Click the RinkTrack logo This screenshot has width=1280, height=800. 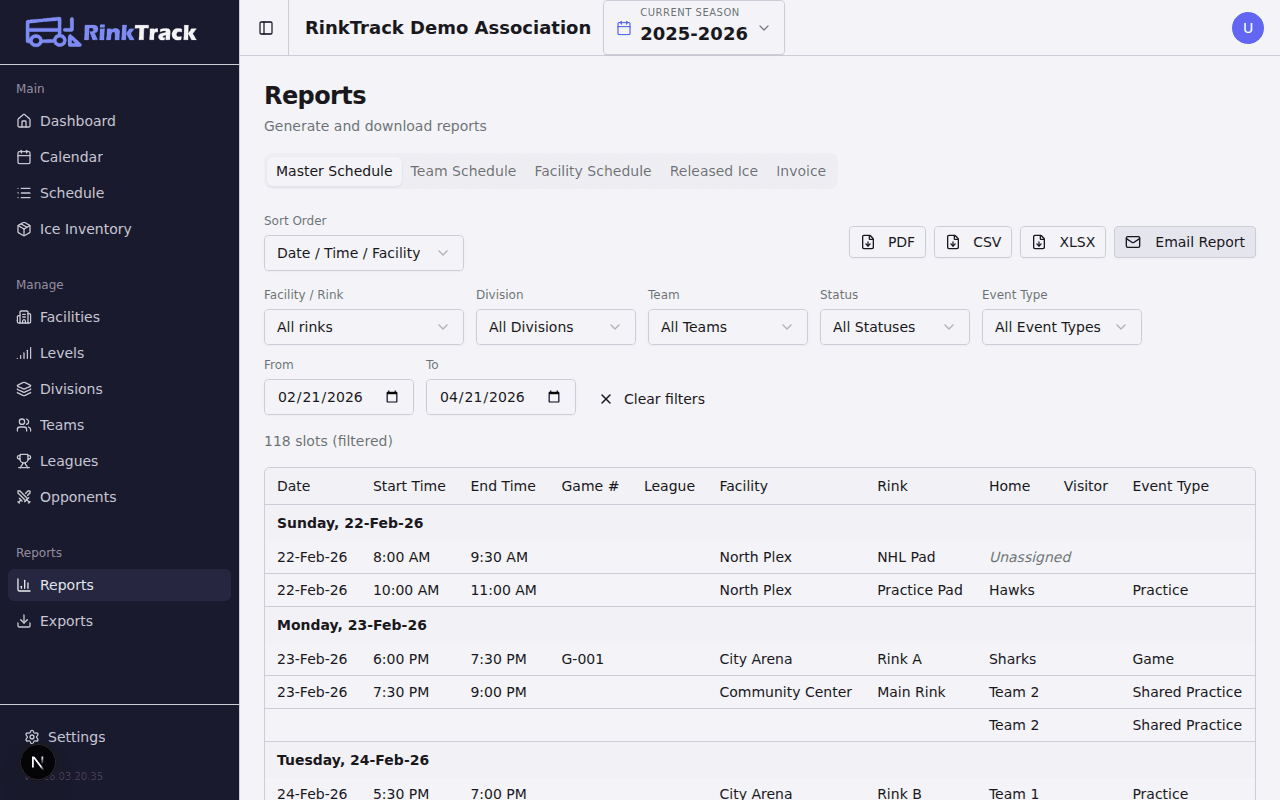[x=110, y=31]
